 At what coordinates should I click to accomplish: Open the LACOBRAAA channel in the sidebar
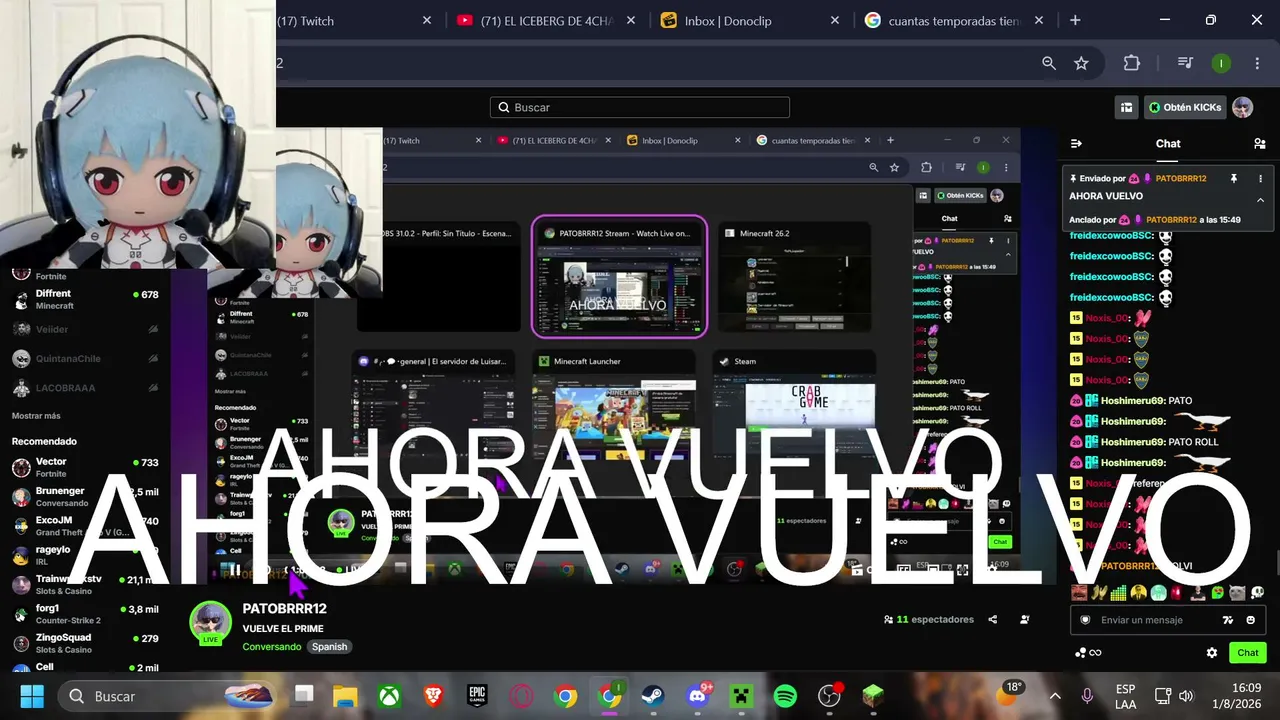click(x=85, y=388)
